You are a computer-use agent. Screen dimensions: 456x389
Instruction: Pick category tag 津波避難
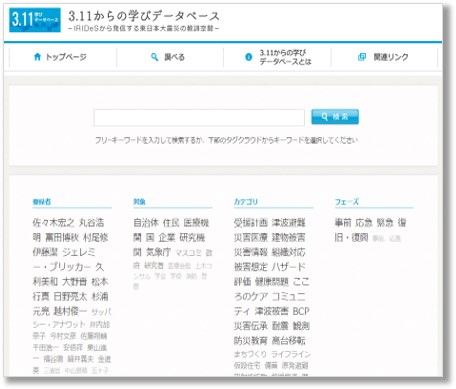pos(289,223)
